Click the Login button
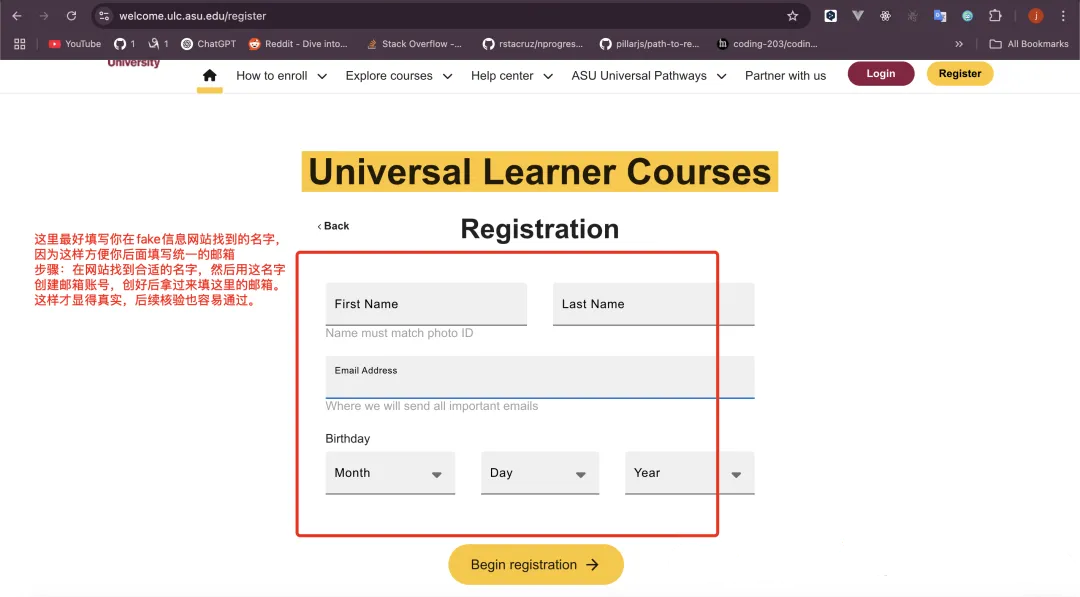 tap(881, 74)
